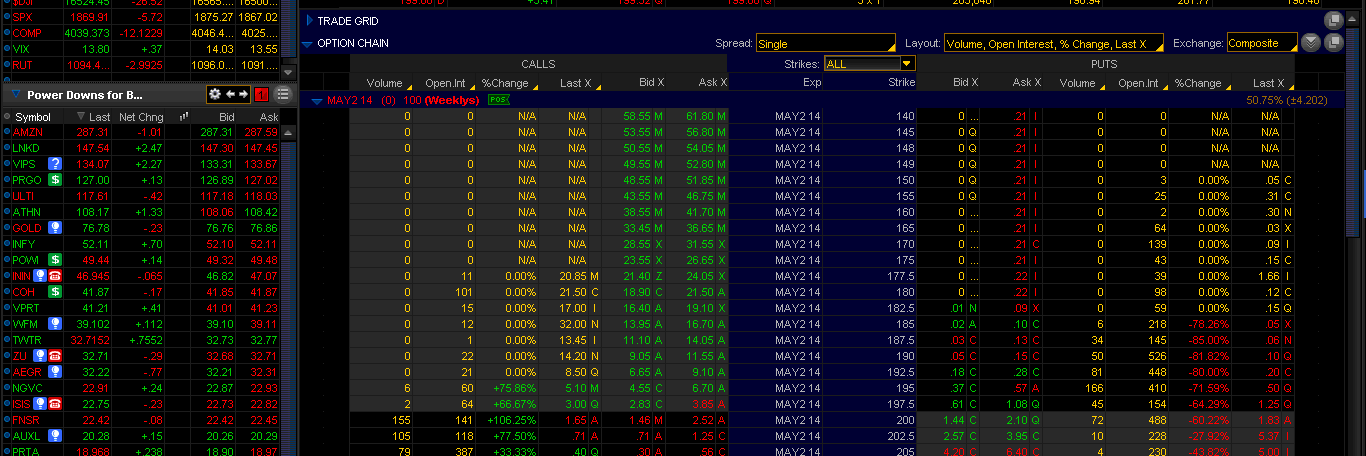The image size is (1366, 456).
Task: Click the 200 strike price cell
Action: tap(868, 420)
